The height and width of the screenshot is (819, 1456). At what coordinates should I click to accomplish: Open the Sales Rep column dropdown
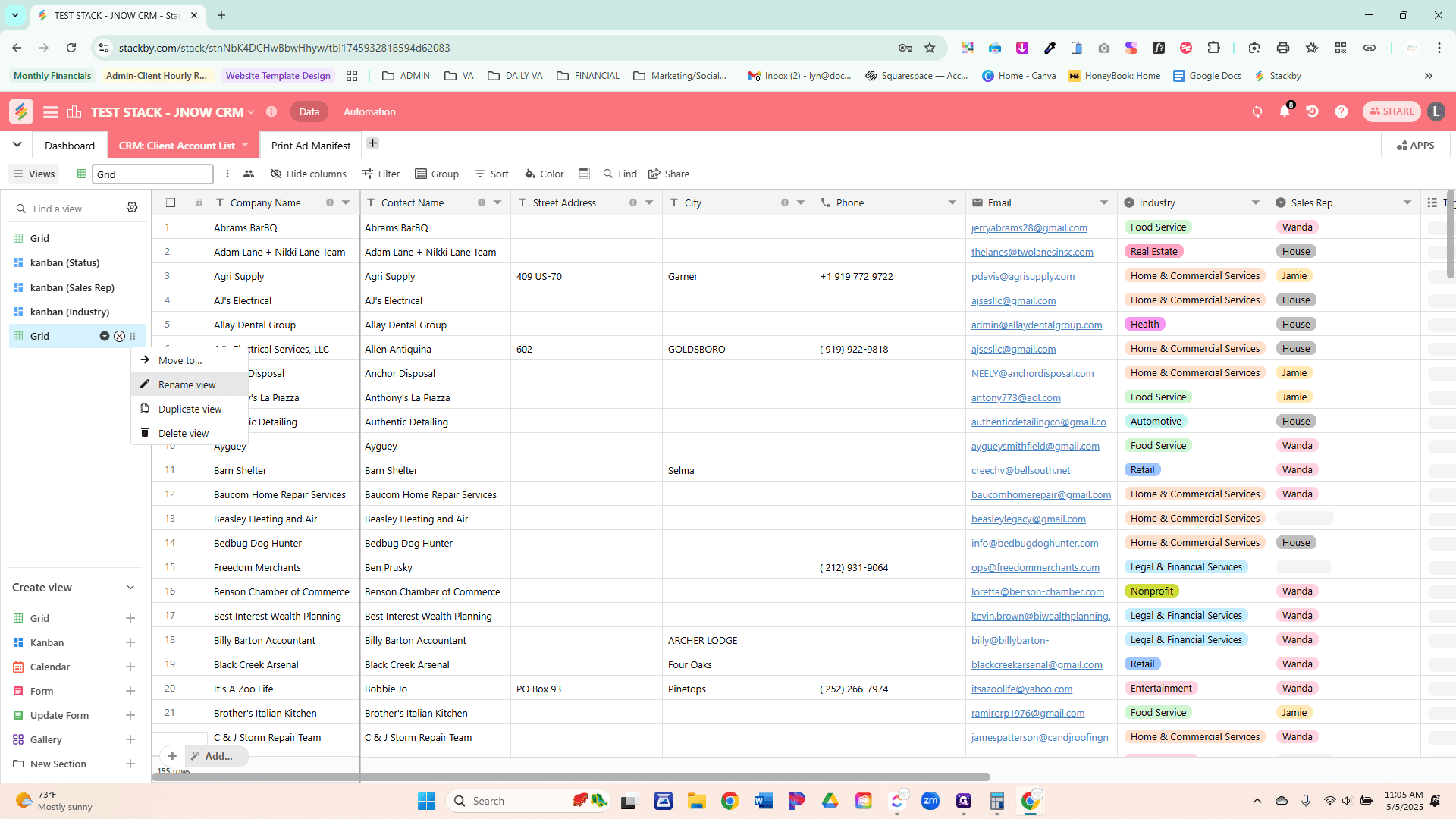tap(1407, 202)
